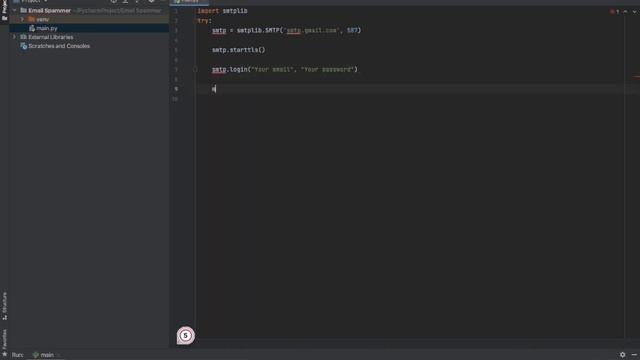Click the External Libraries label
Viewport: 640px width, 360px height.
click(x=51, y=37)
